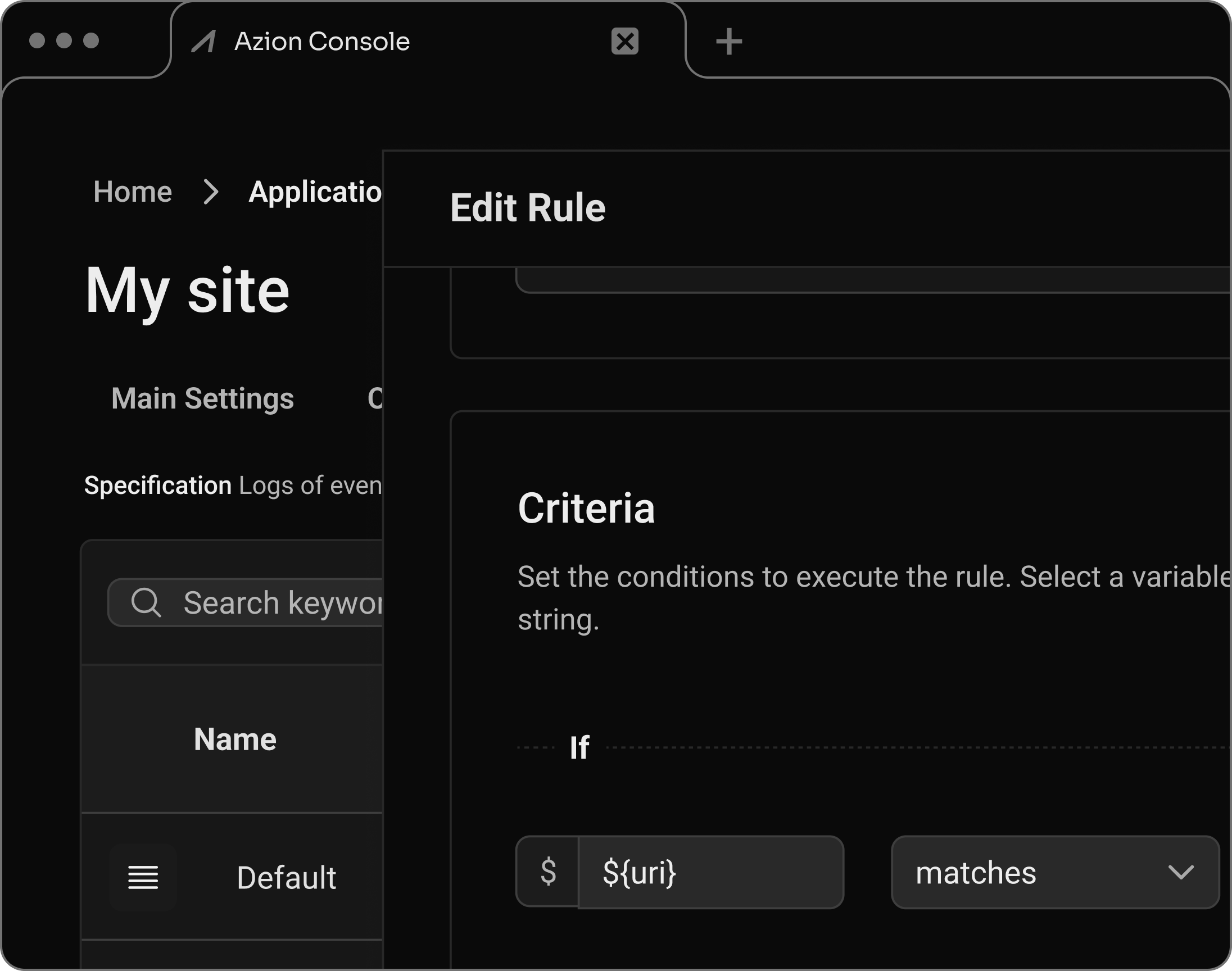This screenshot has width=1232, height=971.
Task: Click the chevron on matches dropdown
Action: (x=1180, y=872)
